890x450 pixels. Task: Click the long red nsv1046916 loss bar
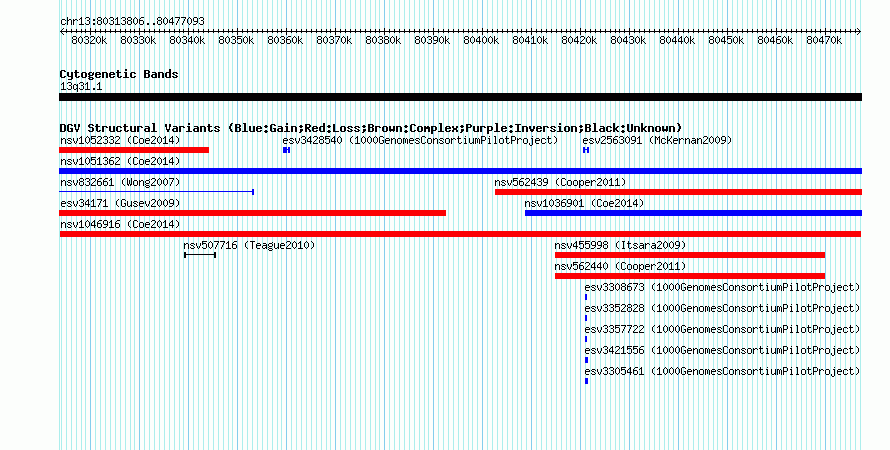(460, 234)
